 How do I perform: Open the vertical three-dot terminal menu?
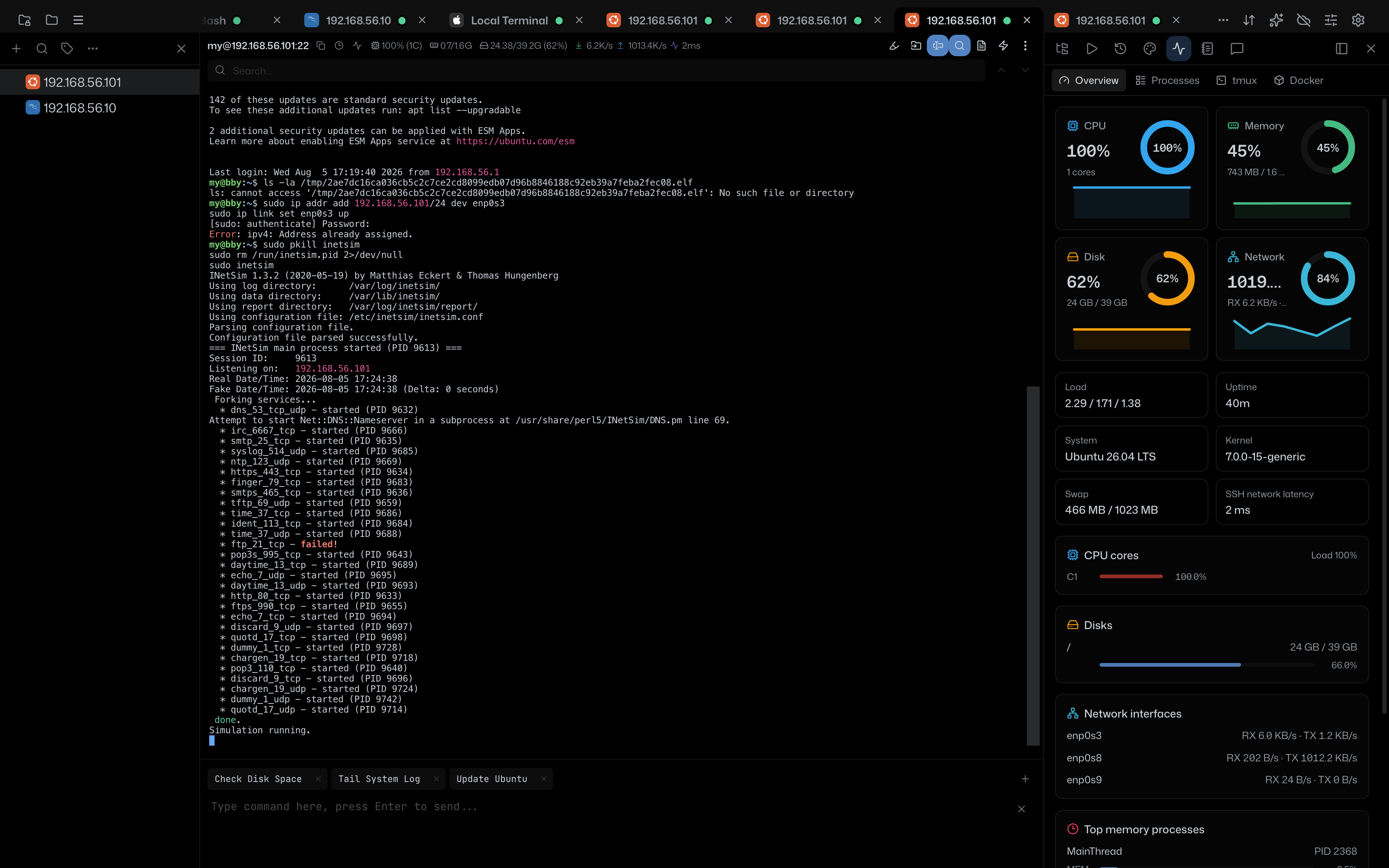[x=1025, y=45]
